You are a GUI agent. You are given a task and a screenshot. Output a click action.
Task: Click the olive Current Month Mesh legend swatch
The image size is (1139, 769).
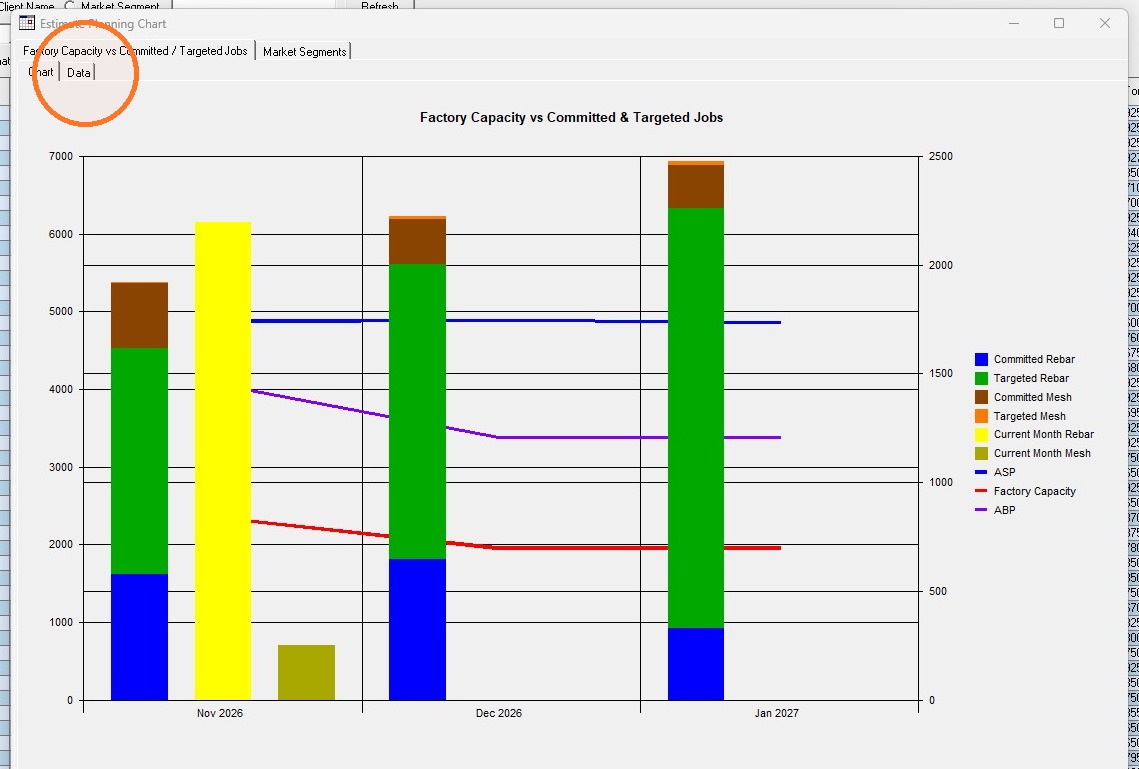click(x=981, y=454)
